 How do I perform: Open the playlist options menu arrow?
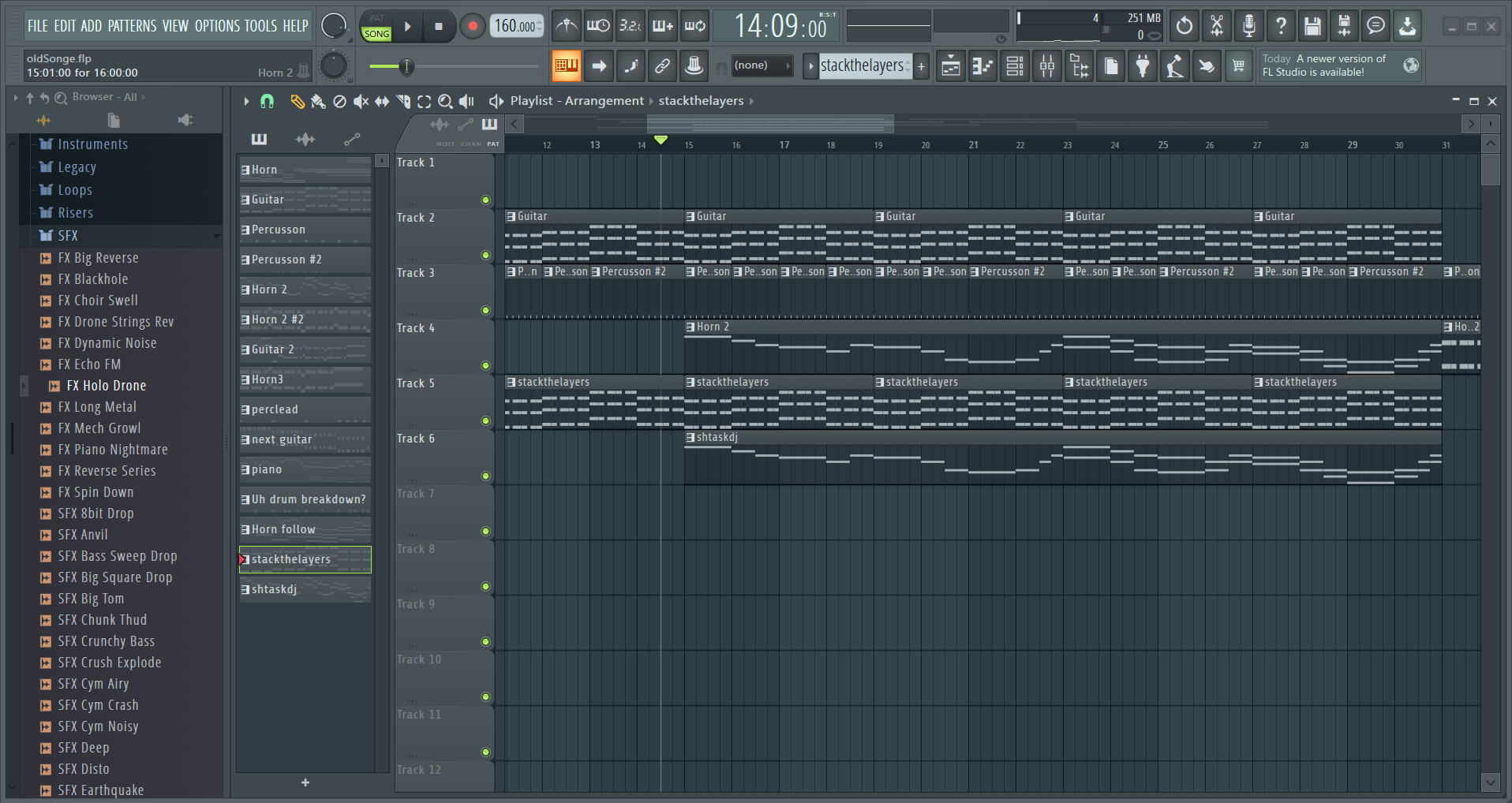[246, 101]
